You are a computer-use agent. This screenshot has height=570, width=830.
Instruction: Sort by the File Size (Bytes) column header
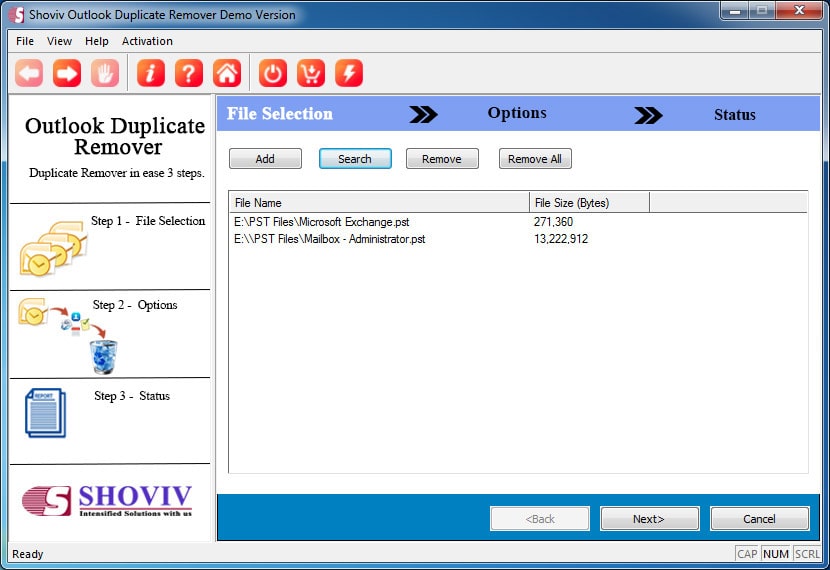coord(589,203)
